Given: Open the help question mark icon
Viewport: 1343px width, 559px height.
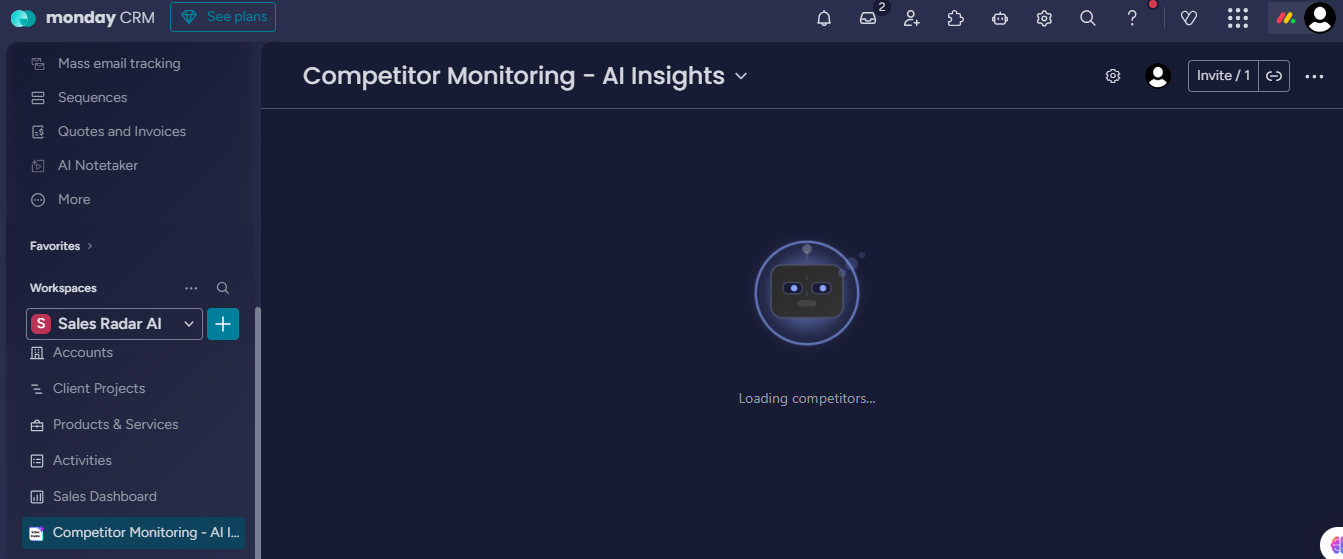Looking at the screenshot, I should (1132, 18).
